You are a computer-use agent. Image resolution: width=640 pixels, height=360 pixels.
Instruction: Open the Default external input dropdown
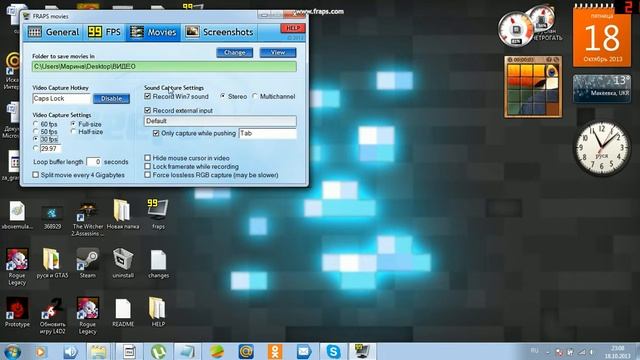coord(220,121)
